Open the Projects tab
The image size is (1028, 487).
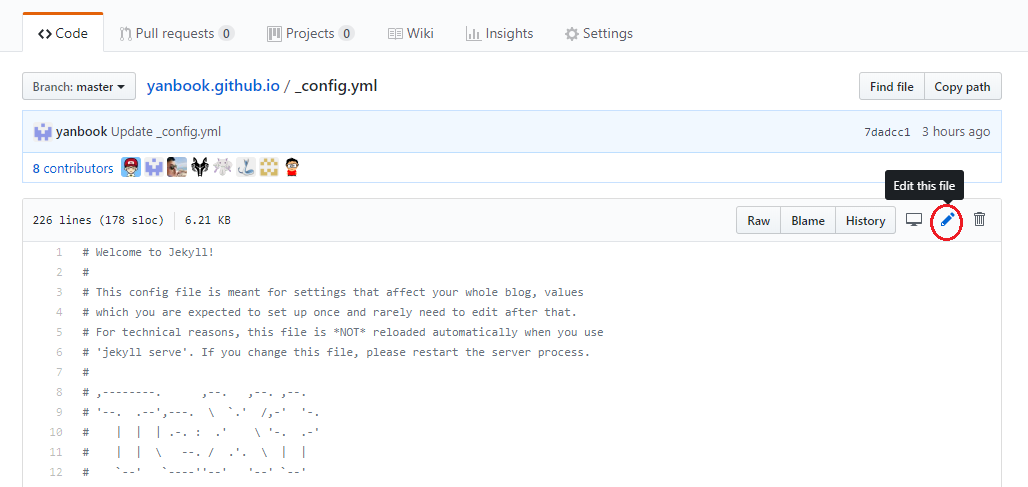310,33
